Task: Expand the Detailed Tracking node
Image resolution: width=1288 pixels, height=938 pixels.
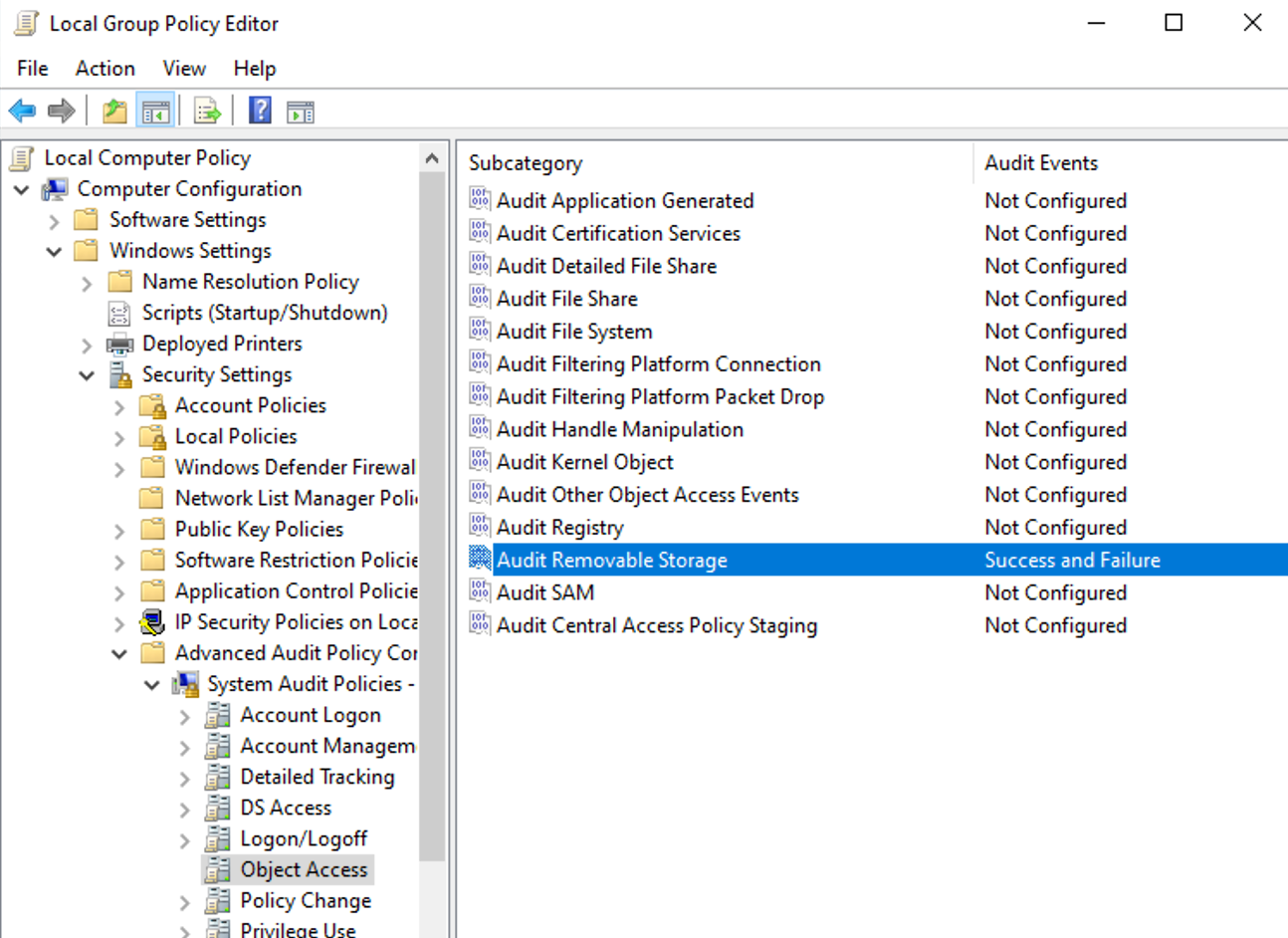Action: [x=185, y=778]
